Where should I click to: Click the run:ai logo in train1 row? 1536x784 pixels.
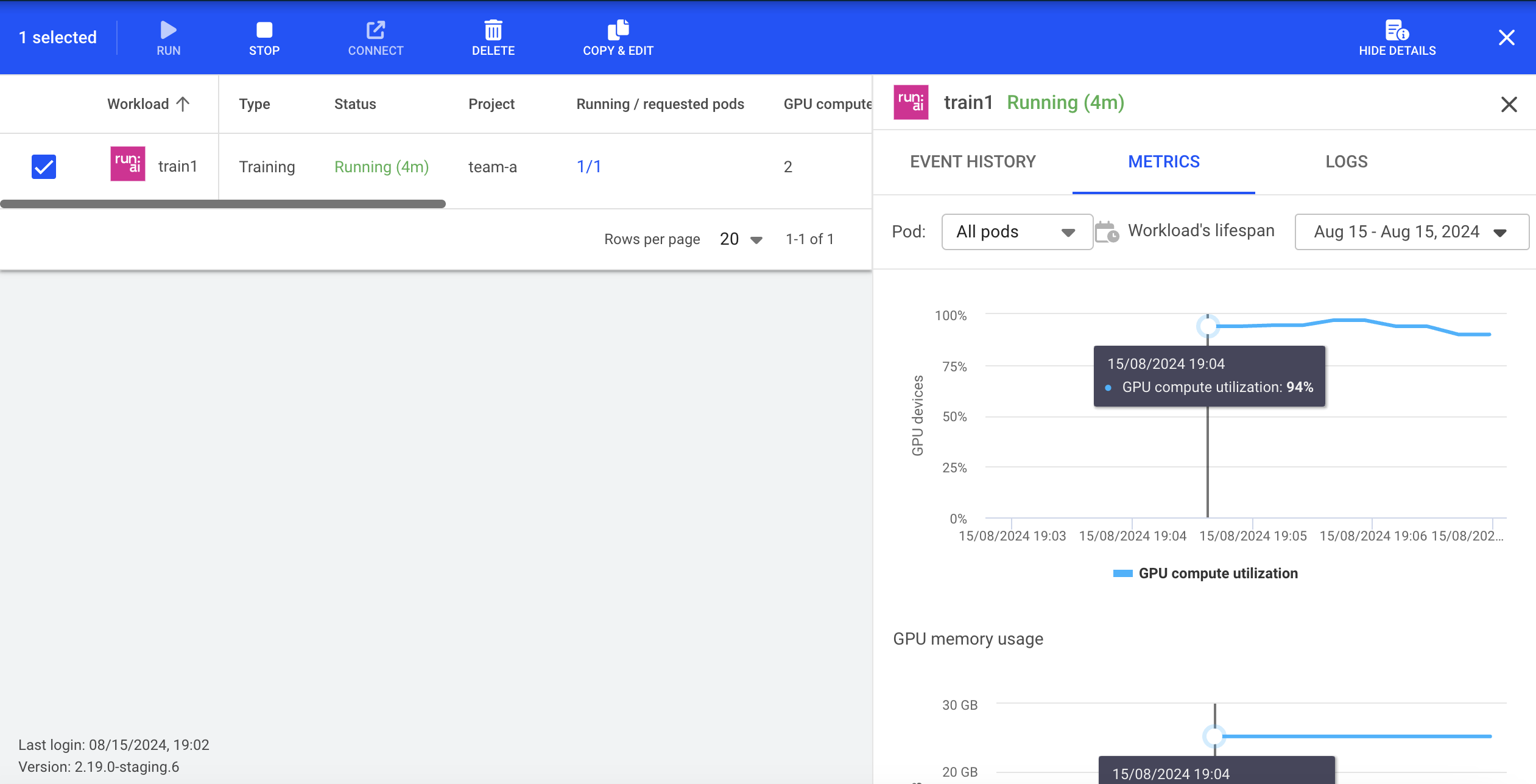click(127, 164)
